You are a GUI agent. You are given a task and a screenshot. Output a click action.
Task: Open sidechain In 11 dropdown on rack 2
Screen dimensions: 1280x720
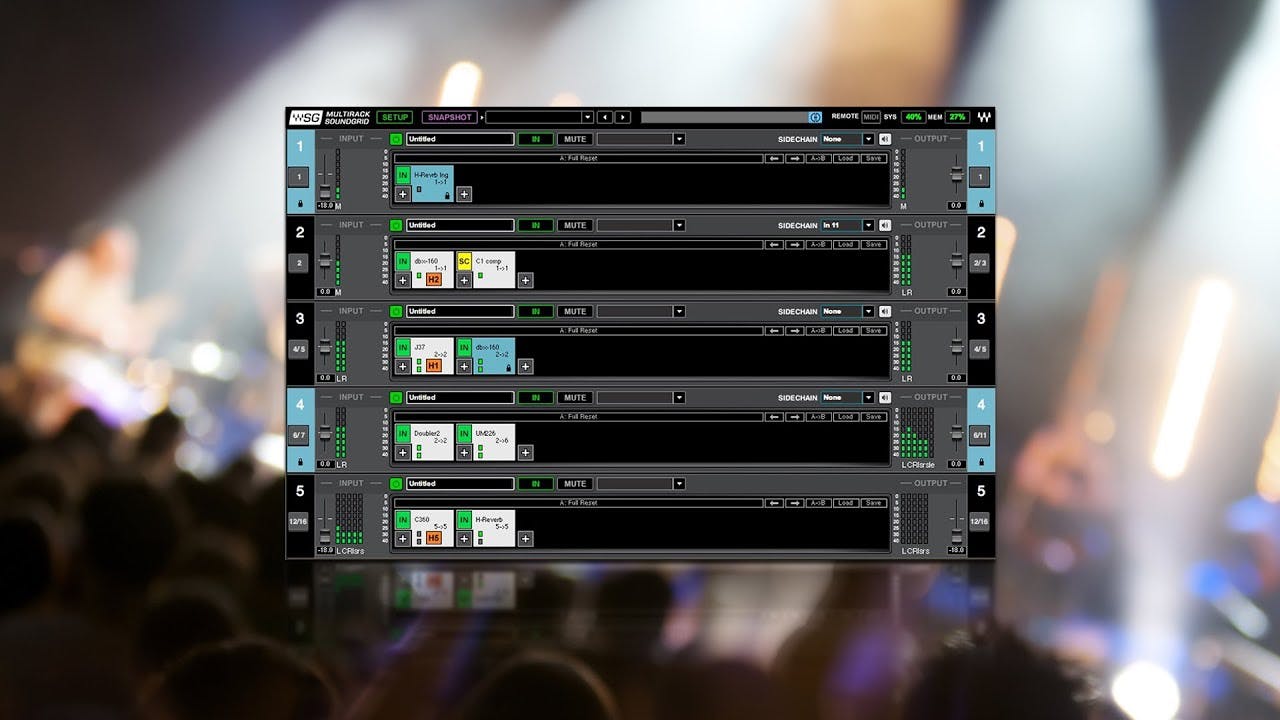click(868, 225)
